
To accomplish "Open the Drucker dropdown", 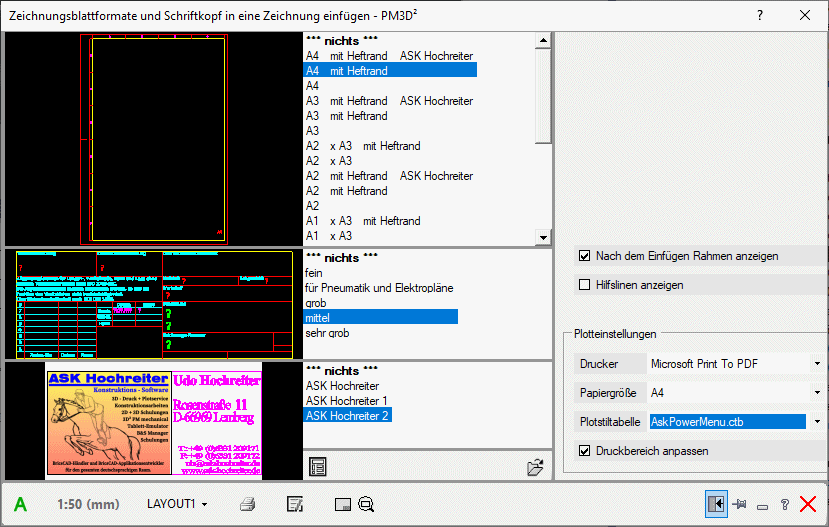I will tap(817, 364).
